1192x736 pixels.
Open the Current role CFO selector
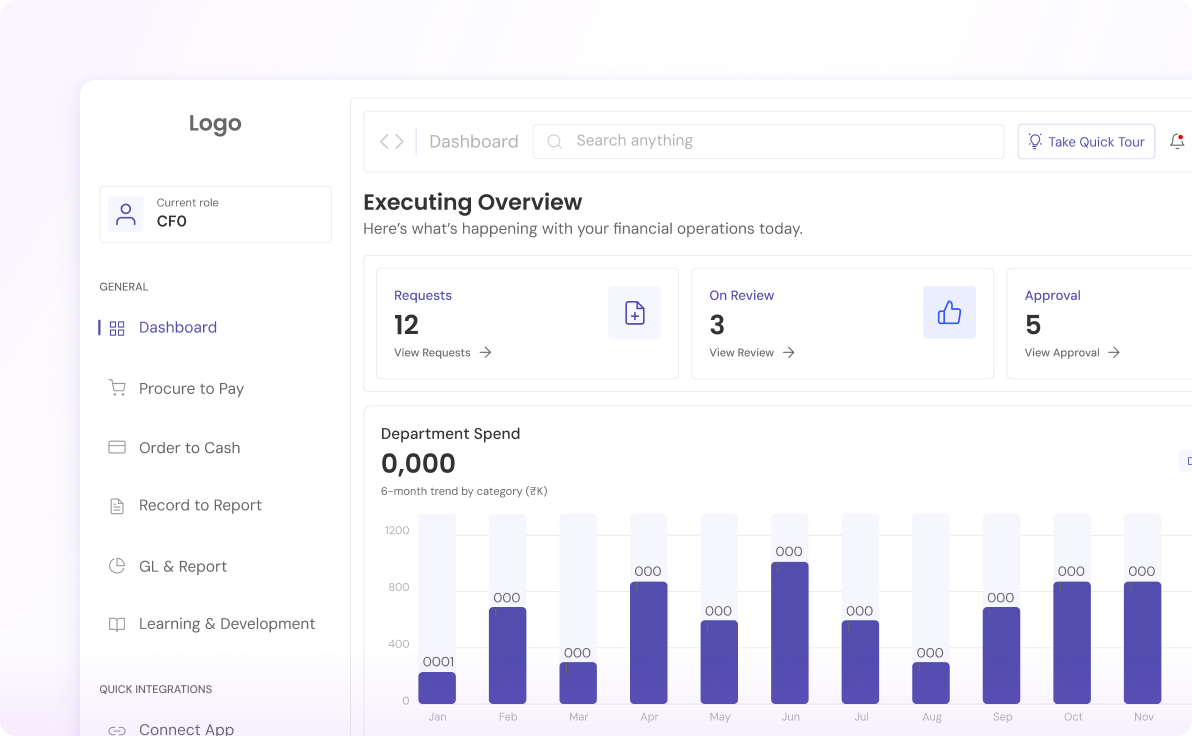point(215,214)
